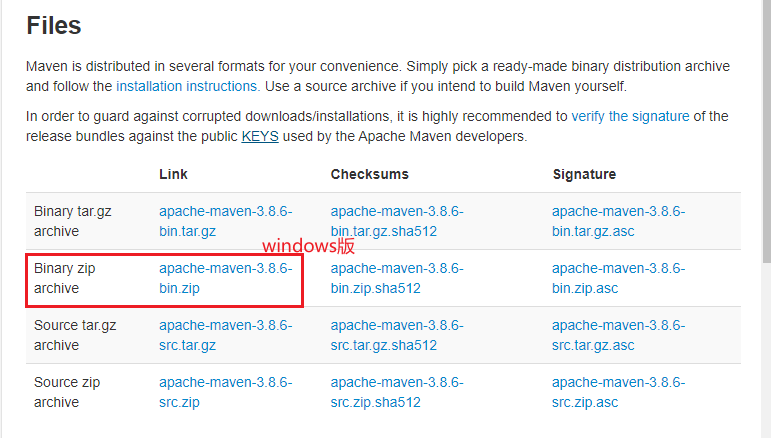Download apache-maven-3.8.6-bin.tar.gz binary archive
The height and width of the screenshot is (438, 771).
pos(225,221)
